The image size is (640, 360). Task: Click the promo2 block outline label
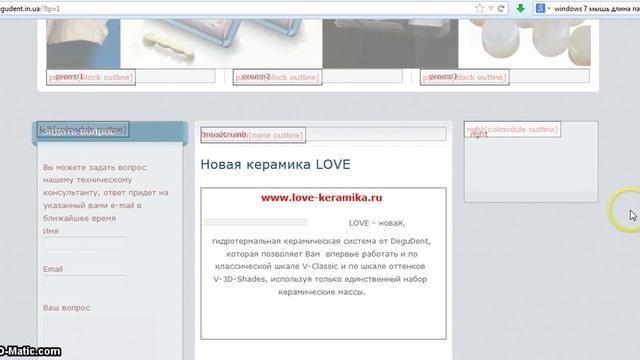tap(278, 77)
